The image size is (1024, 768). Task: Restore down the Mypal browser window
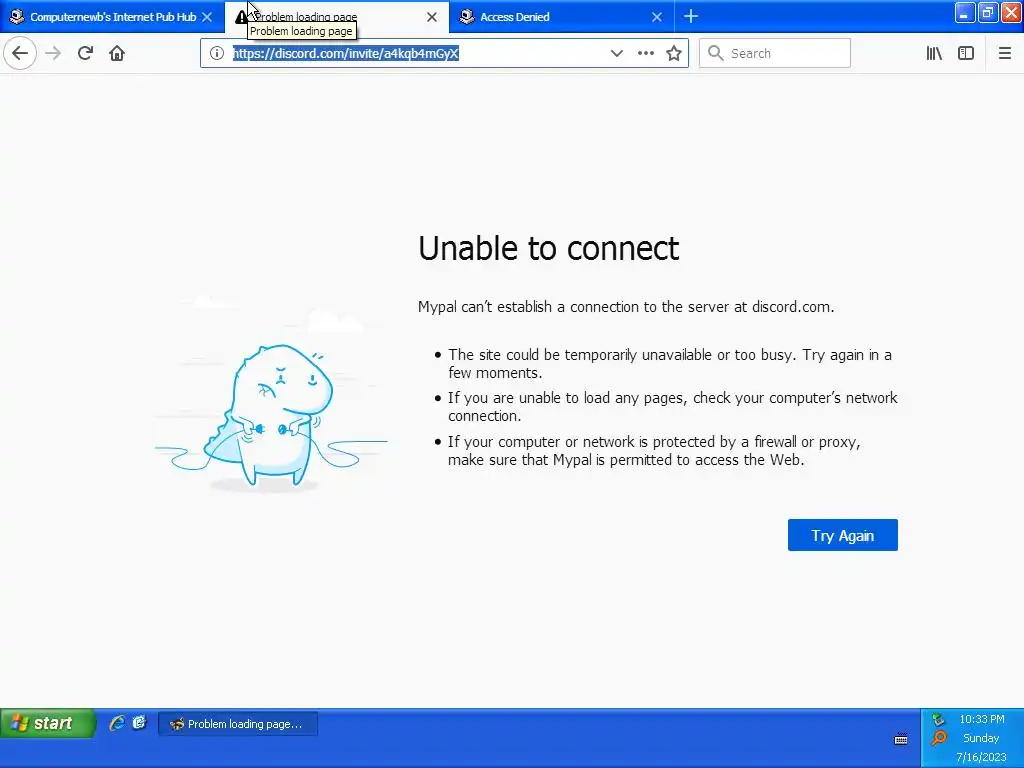click(x=988, y=12)
